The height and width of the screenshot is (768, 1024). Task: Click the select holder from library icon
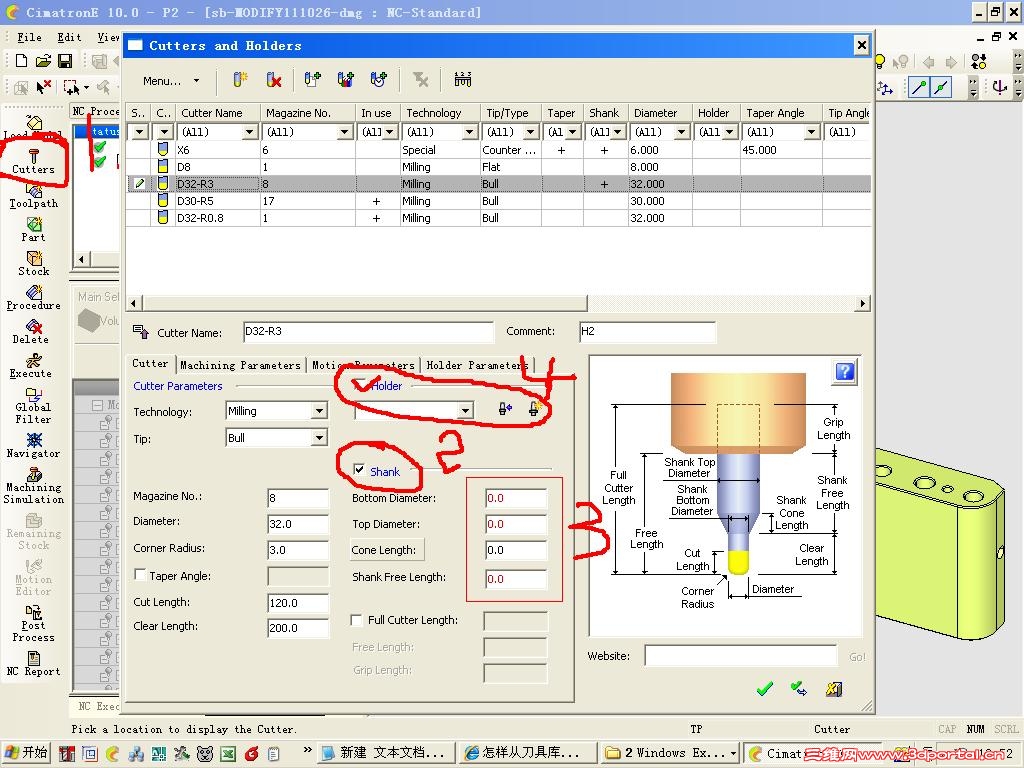505,409
